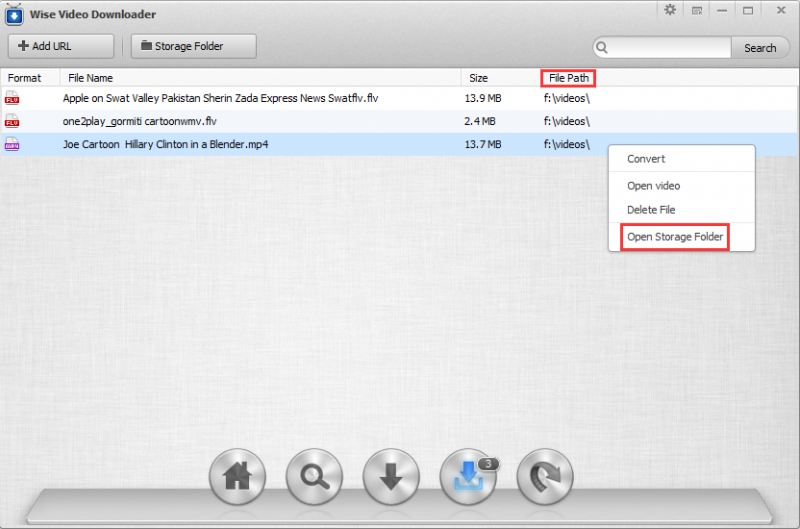
Task: Open downloaded list icon with badge 3
Action: click(x=468, y=476)
